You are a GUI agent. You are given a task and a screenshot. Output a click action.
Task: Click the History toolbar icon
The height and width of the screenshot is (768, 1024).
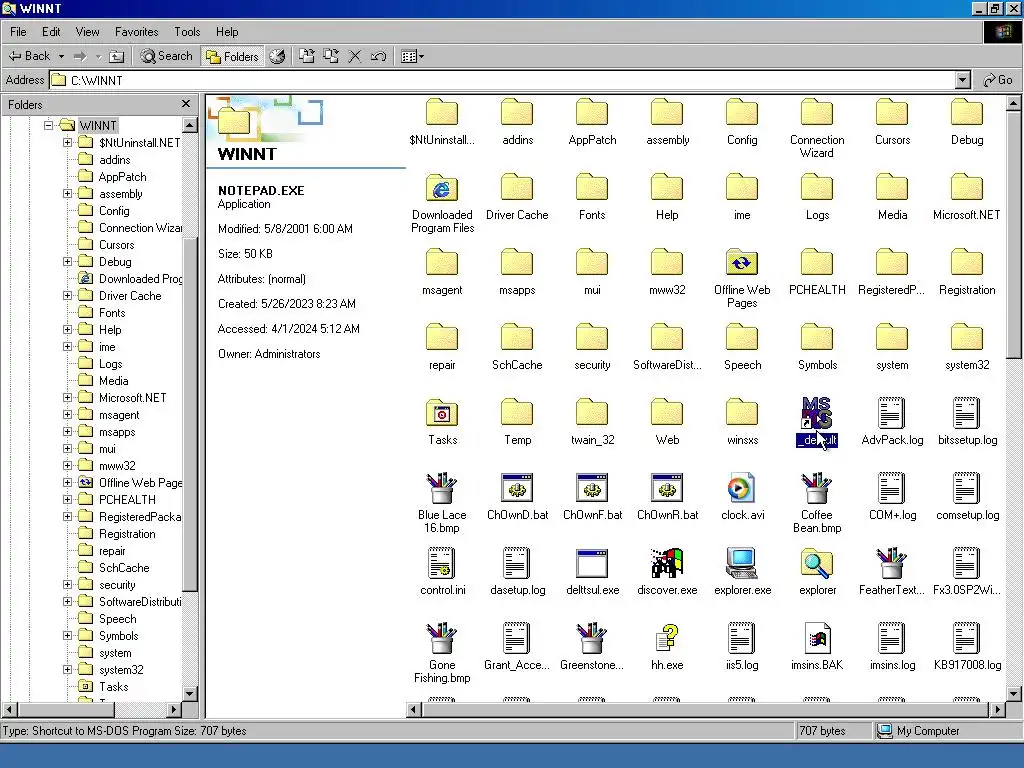point(277,56)
